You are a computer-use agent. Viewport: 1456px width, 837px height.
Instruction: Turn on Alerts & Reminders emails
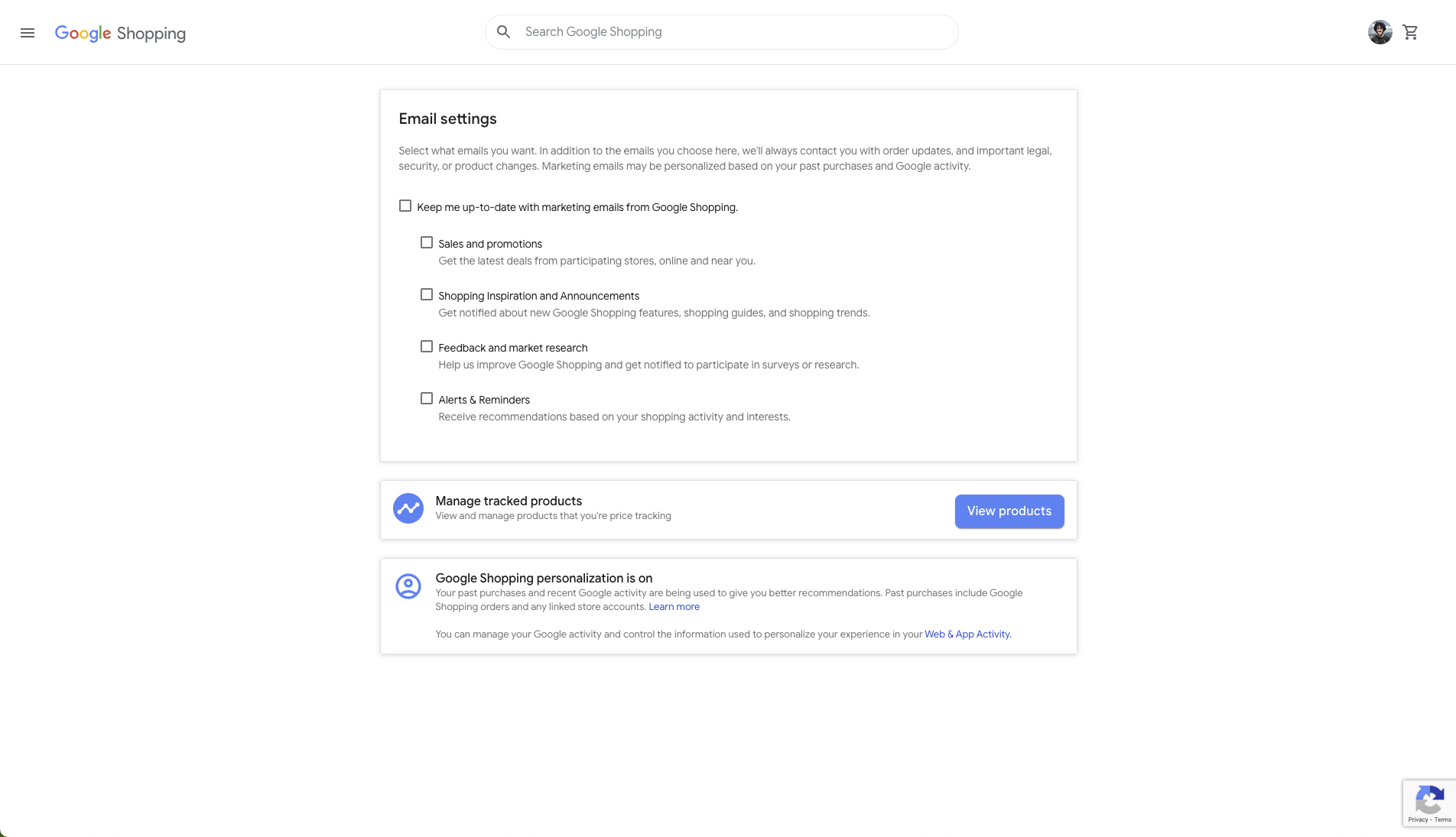tap(427, 398)
